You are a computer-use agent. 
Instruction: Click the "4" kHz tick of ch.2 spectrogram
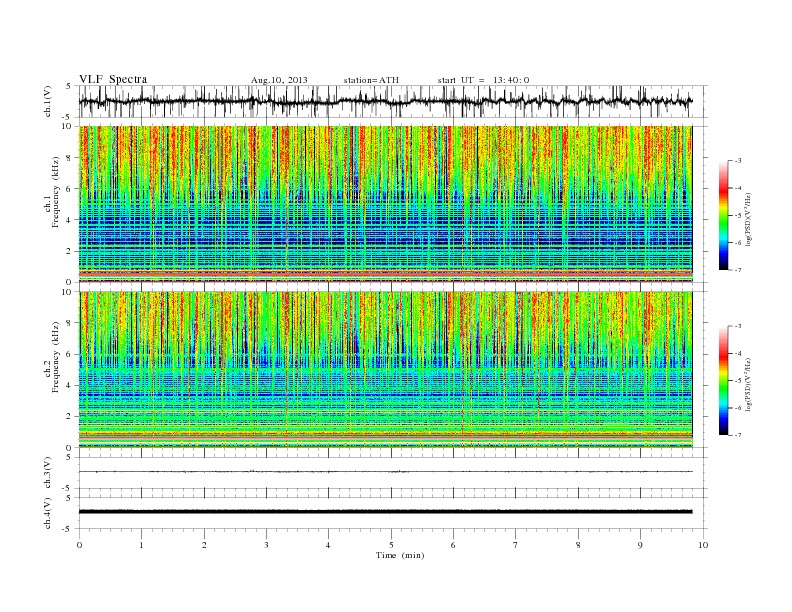[x=70, y=386]
